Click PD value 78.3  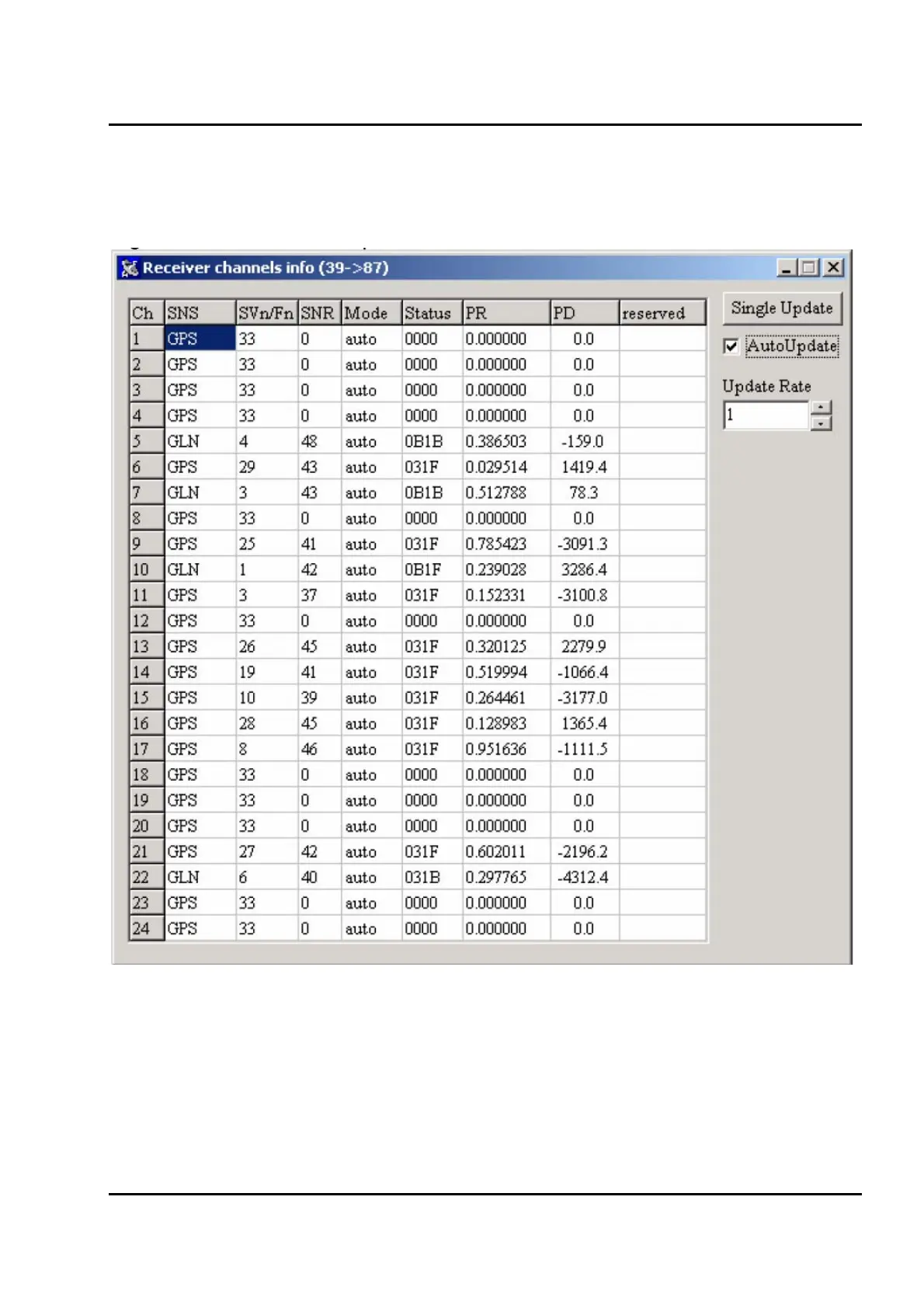click(x=583, y=492)
